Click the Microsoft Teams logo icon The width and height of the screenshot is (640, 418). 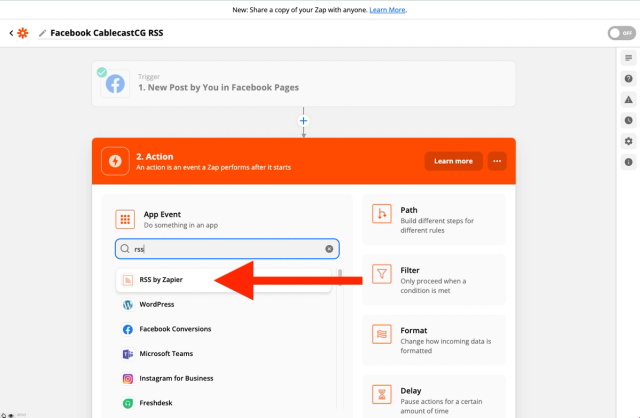[128, 354]
